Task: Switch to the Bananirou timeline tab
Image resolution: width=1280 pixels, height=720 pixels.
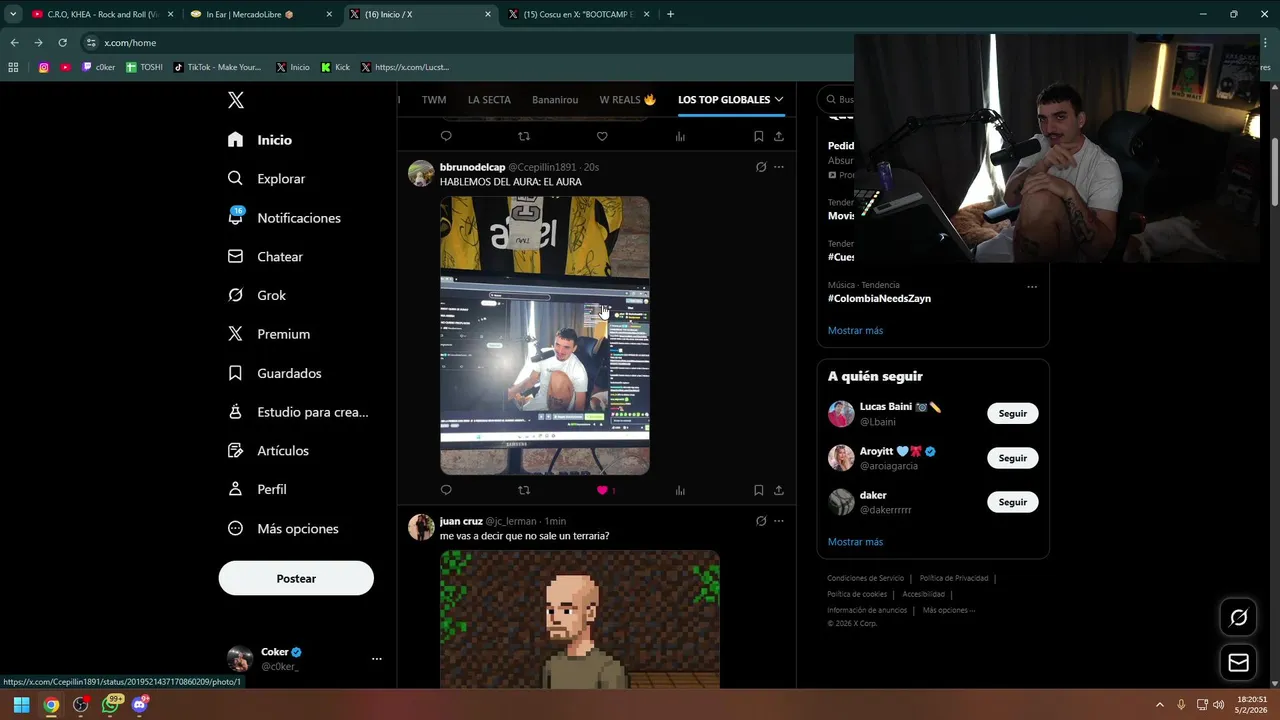Action: 555,100
